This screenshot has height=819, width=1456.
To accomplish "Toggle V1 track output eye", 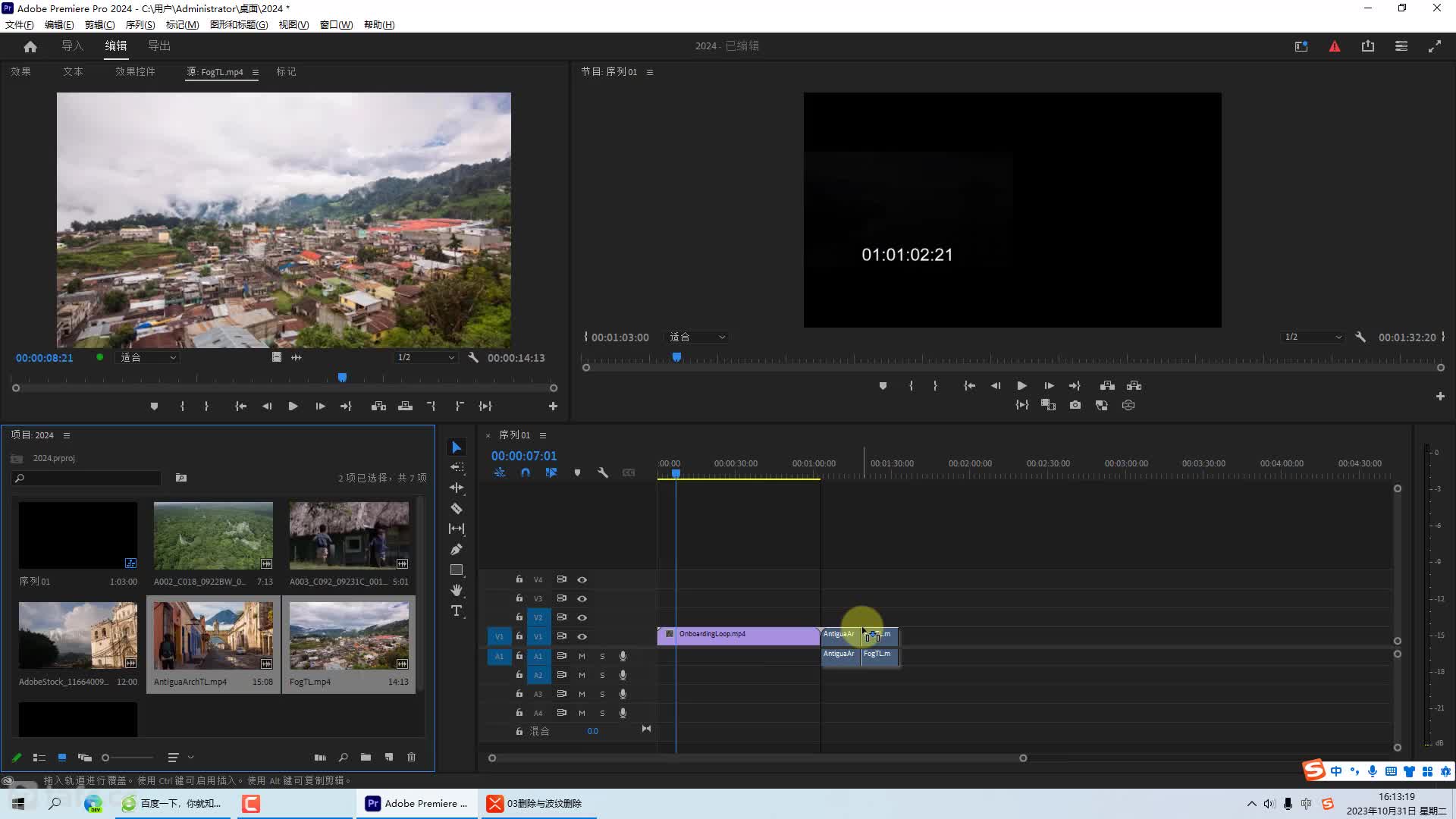I will pos(582,636).
